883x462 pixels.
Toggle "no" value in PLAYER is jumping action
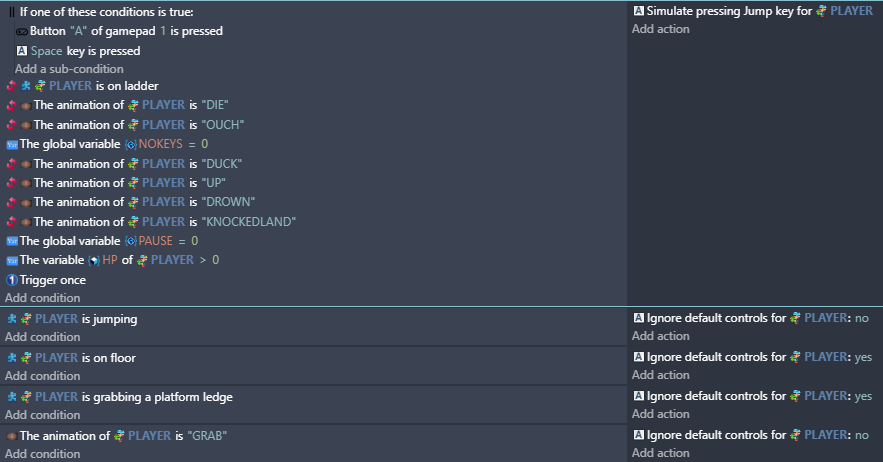(x=862, y=318)
